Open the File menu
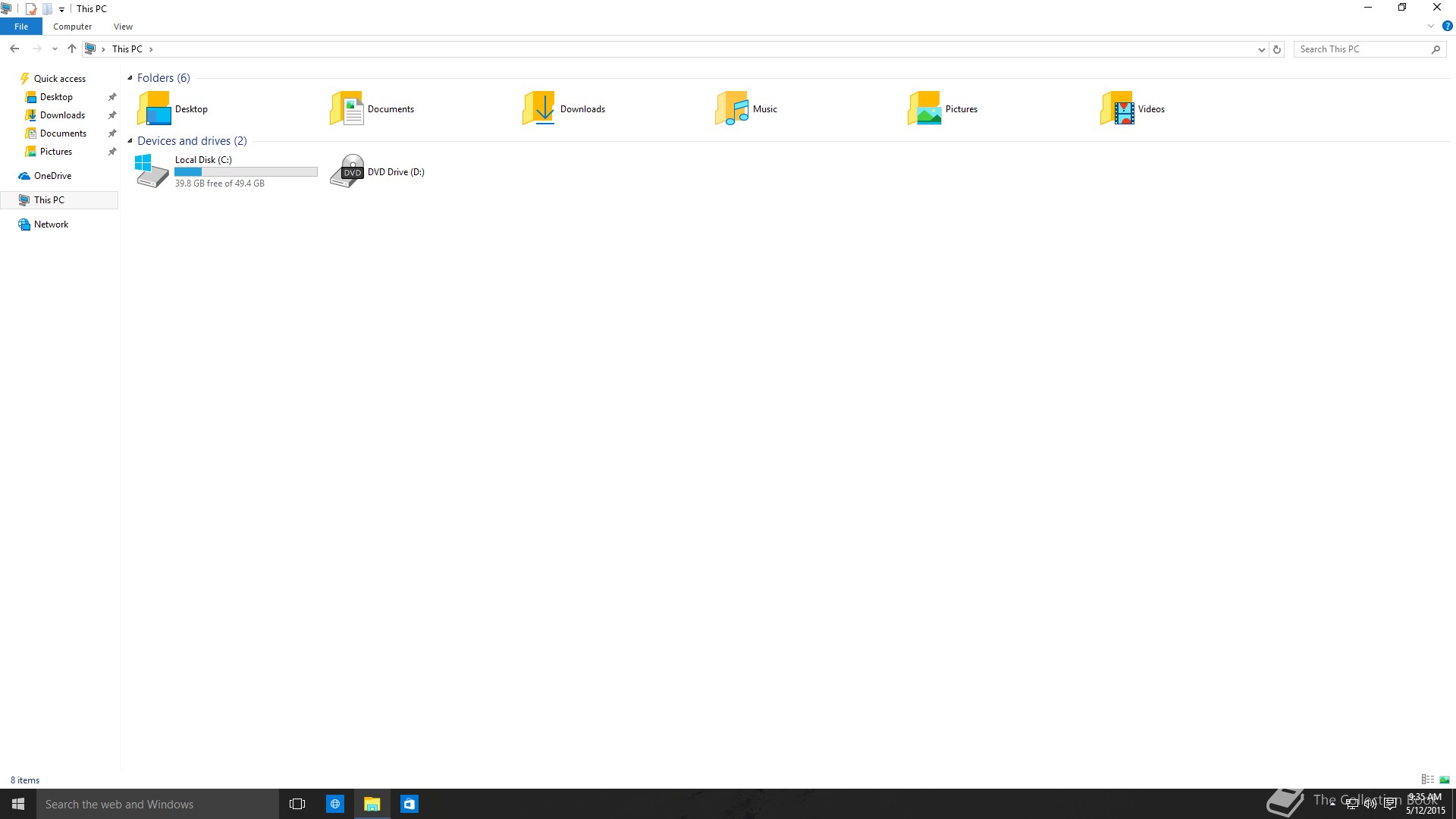 [21, 27]
